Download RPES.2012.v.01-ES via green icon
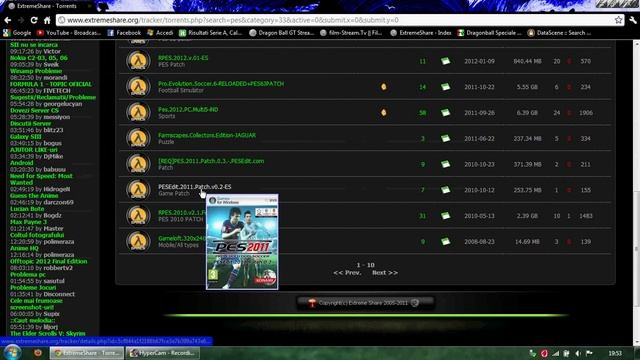The width and height of the screenshot is (640, 360). [x=445, y=61]
